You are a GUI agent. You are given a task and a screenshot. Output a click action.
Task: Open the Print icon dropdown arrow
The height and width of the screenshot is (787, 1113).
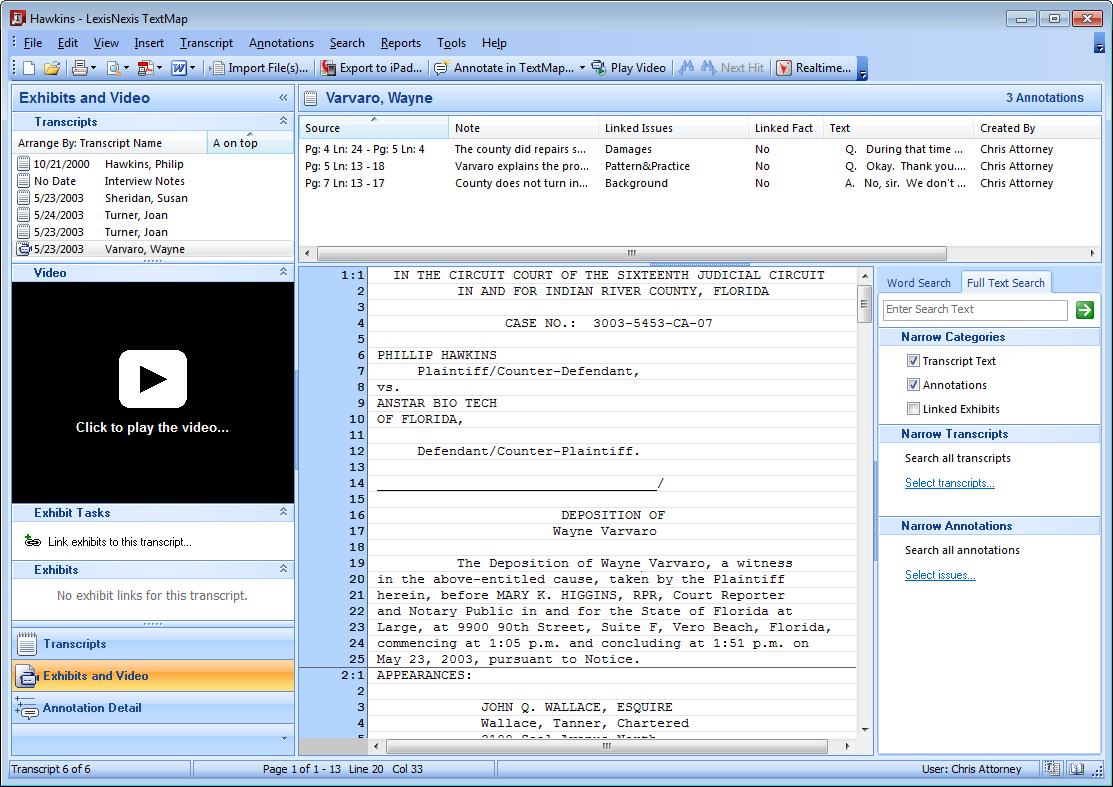click(93, 68)
